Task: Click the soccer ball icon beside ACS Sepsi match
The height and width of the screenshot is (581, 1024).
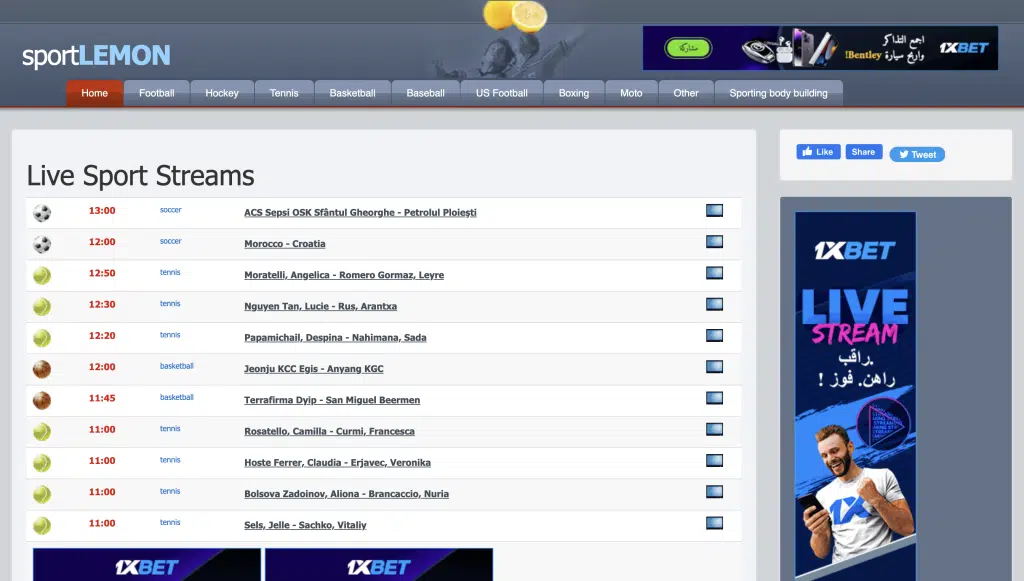Action: 40,211
